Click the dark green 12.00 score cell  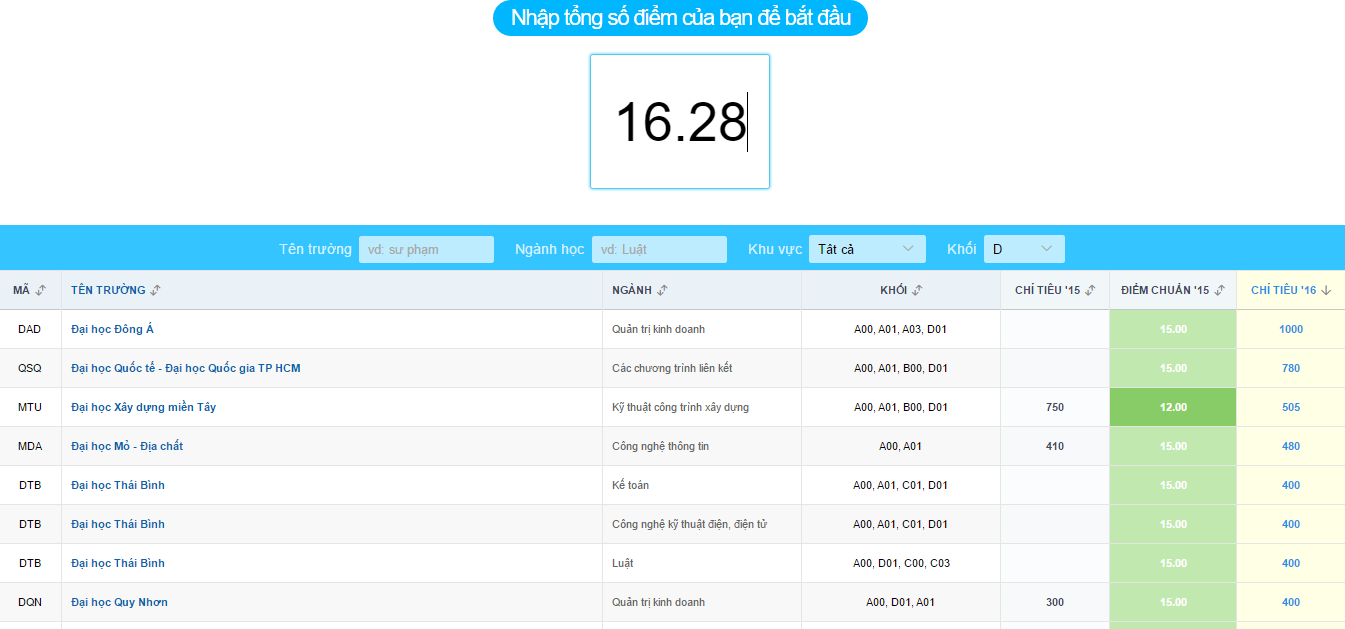(x=1173, y=407)
